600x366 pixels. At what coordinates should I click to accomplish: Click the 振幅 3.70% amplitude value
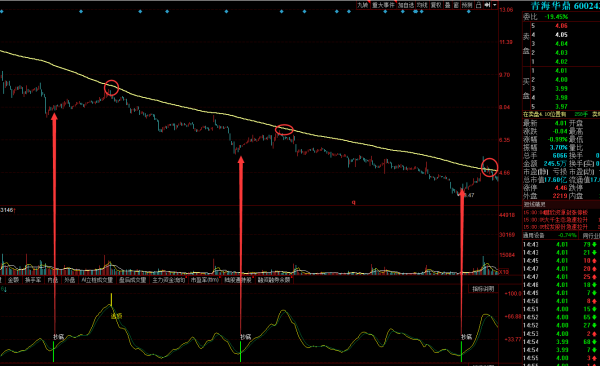click(x=558, y=147)
